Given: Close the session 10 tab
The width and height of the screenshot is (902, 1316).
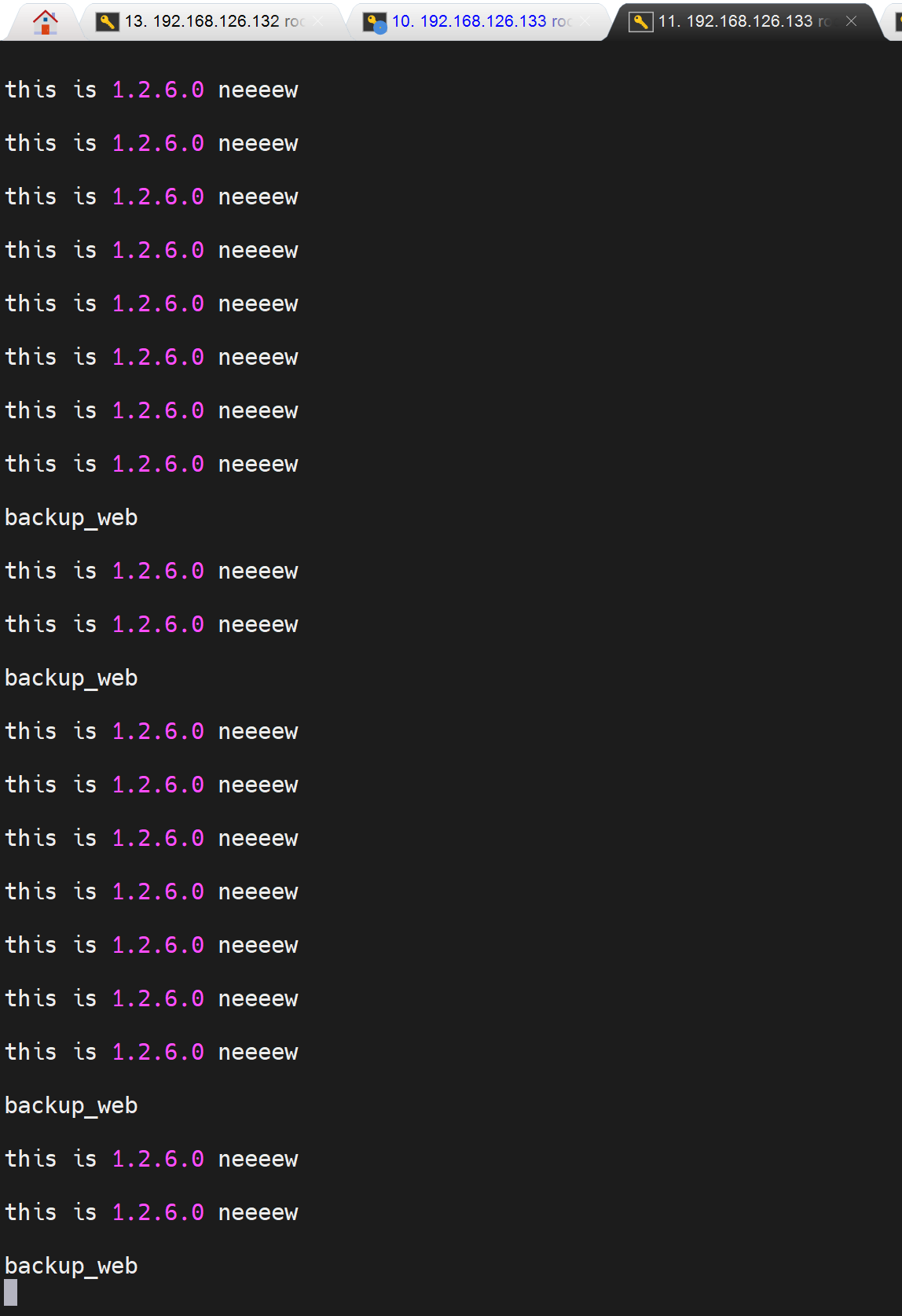Looking at the screenshot, I should point(585,21).
